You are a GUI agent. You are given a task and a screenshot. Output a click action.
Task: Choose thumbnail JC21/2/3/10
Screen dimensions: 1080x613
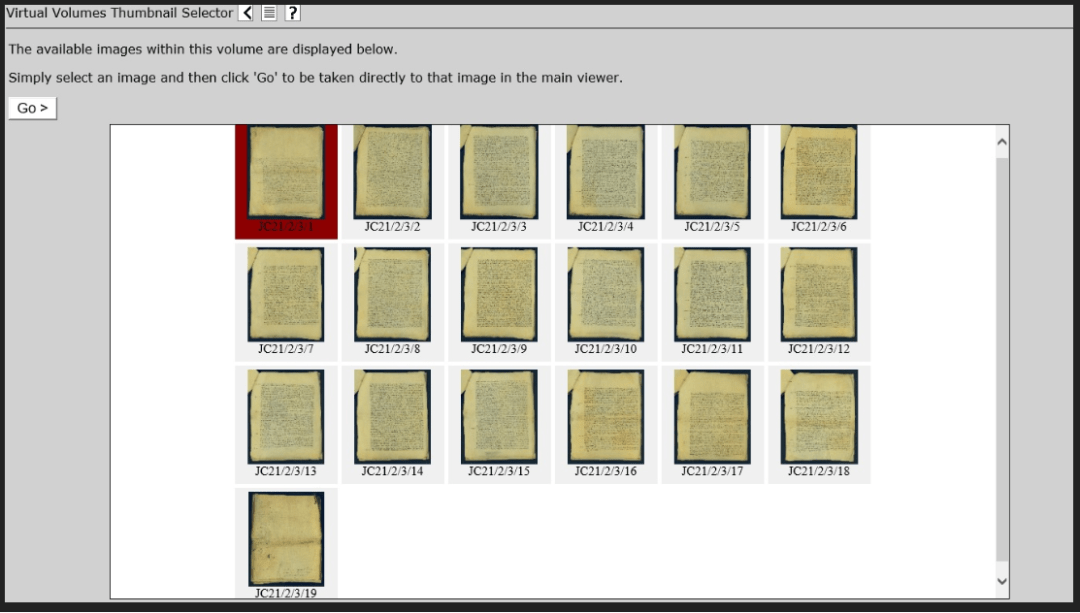[605, 295]
